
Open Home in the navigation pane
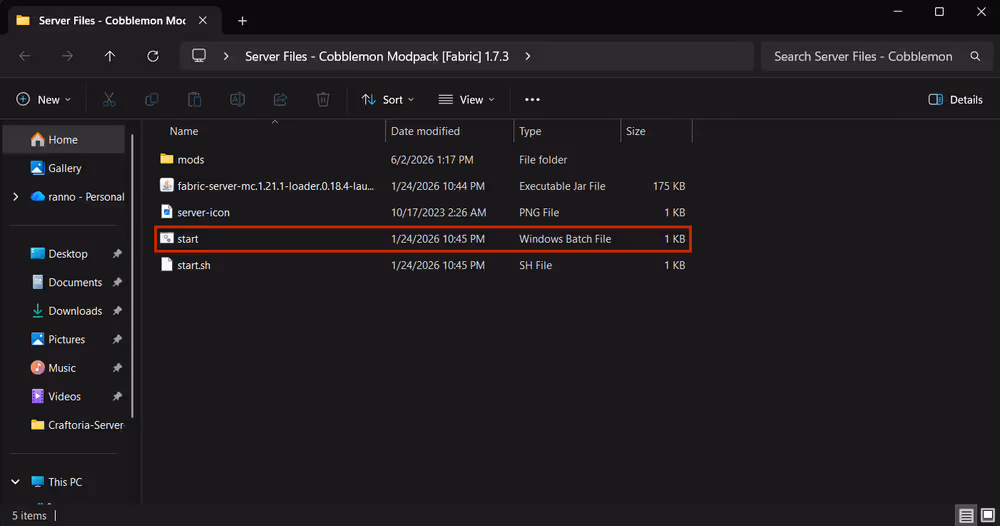point(64,140)
